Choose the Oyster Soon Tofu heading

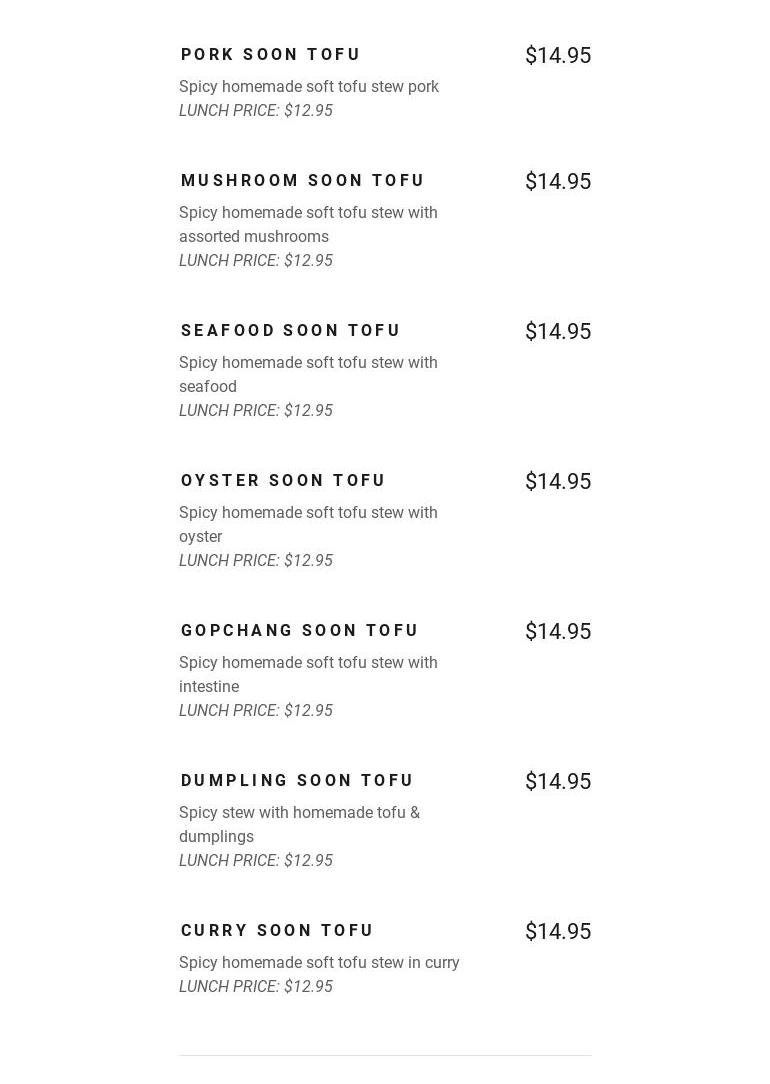pos(283,481)
